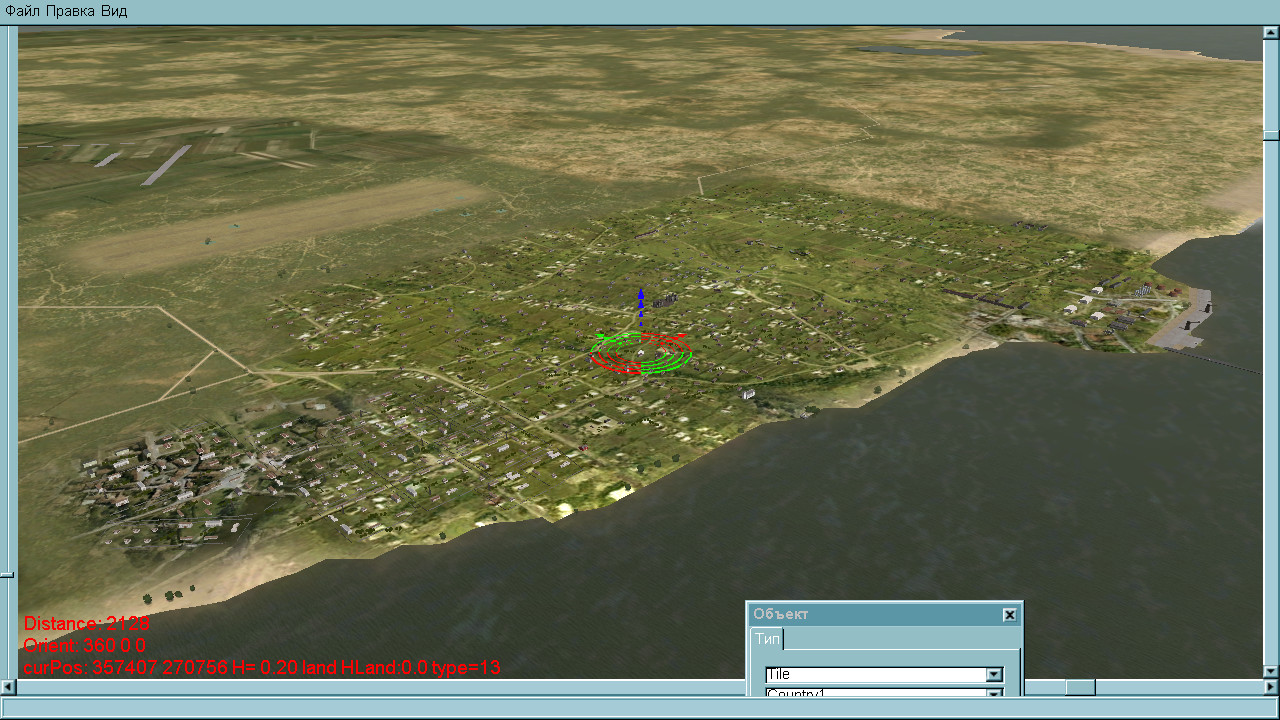Click the vertical scrollbar up arrow

point(1271,33)
